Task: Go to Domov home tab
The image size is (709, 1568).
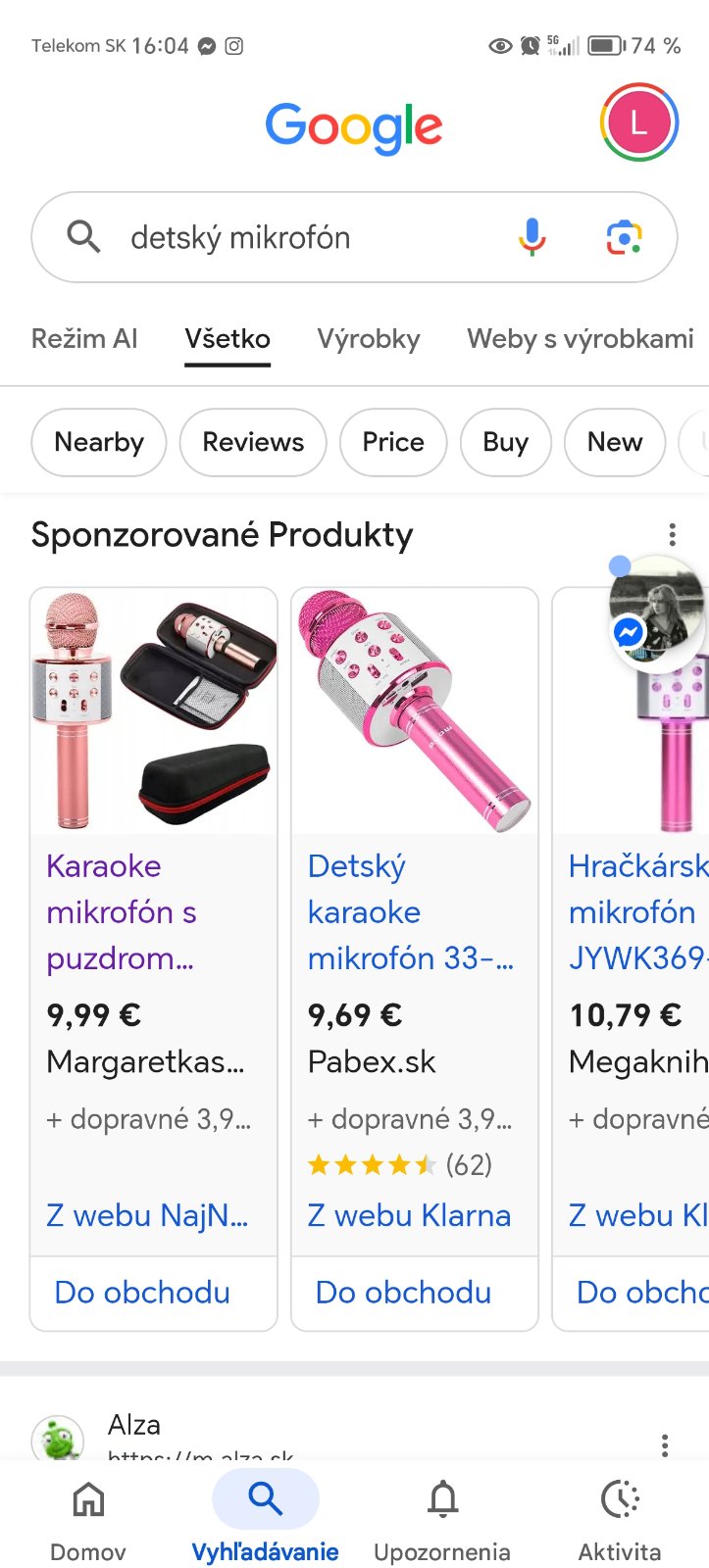Action: point(88,1521)
